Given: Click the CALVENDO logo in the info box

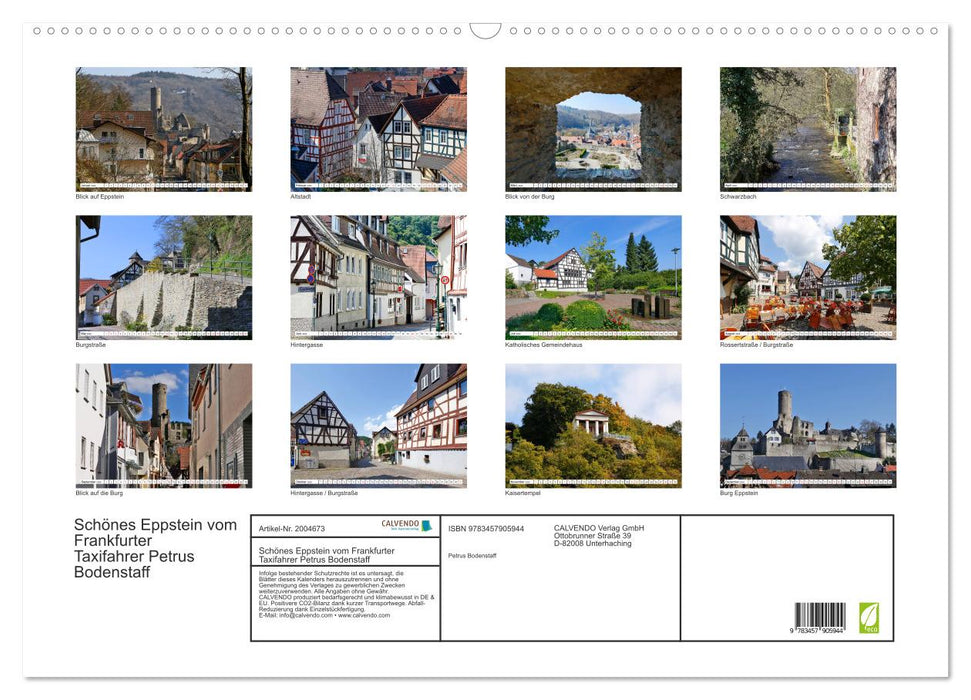Looking at the screenshot, I should [x=406, y=525].
